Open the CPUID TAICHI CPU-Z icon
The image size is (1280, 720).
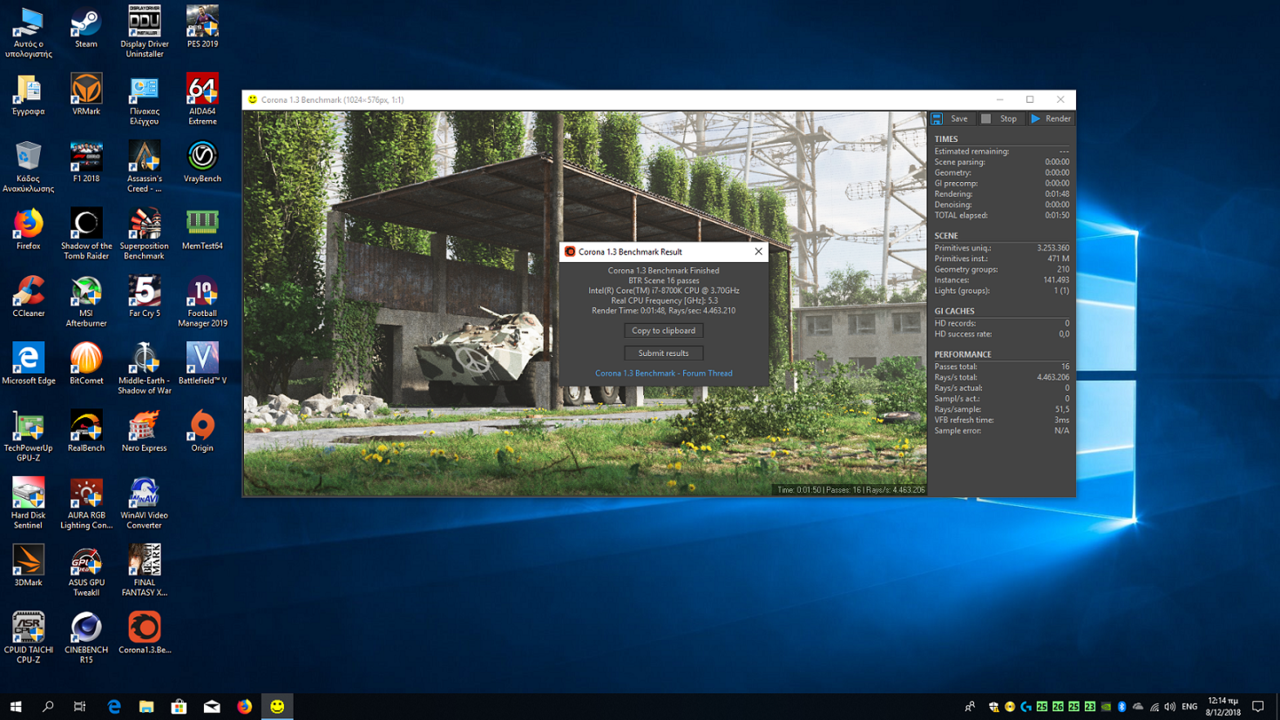pyautogui.click(x=28, y=636)
